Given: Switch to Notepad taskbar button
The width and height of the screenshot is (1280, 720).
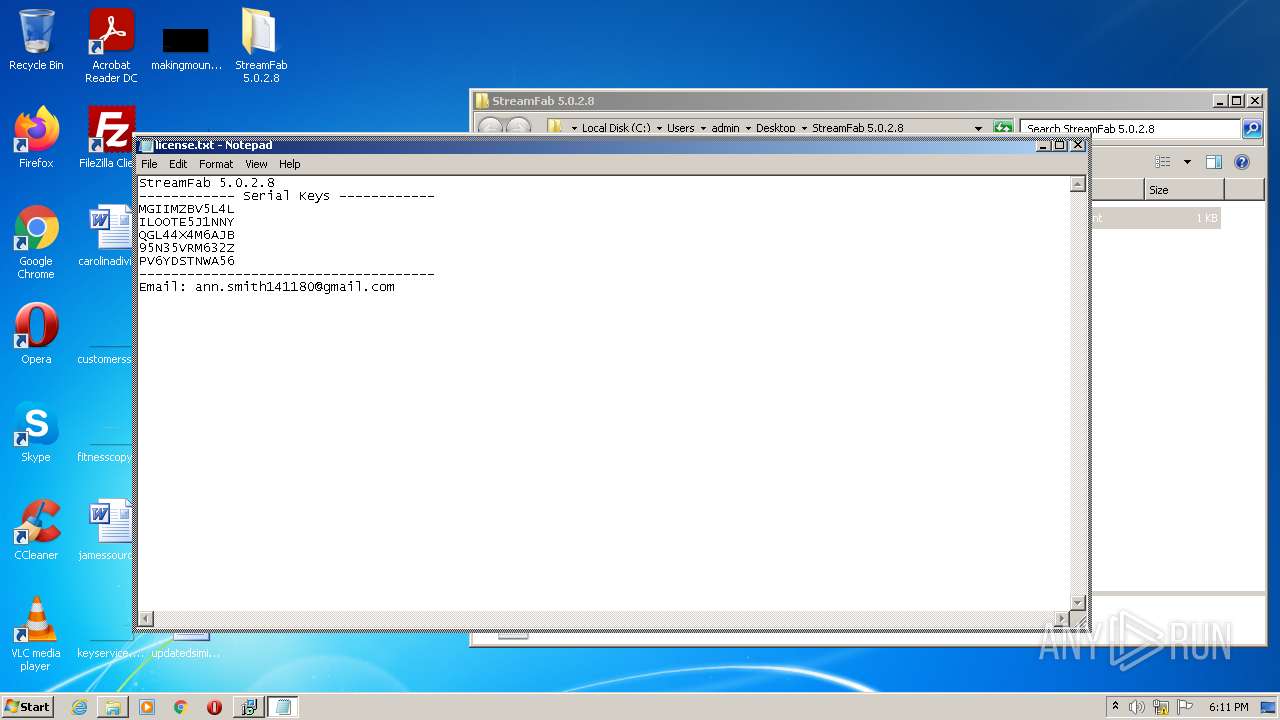Looking at the screenshot, I should pyautogui.click(x=282, y=707).
